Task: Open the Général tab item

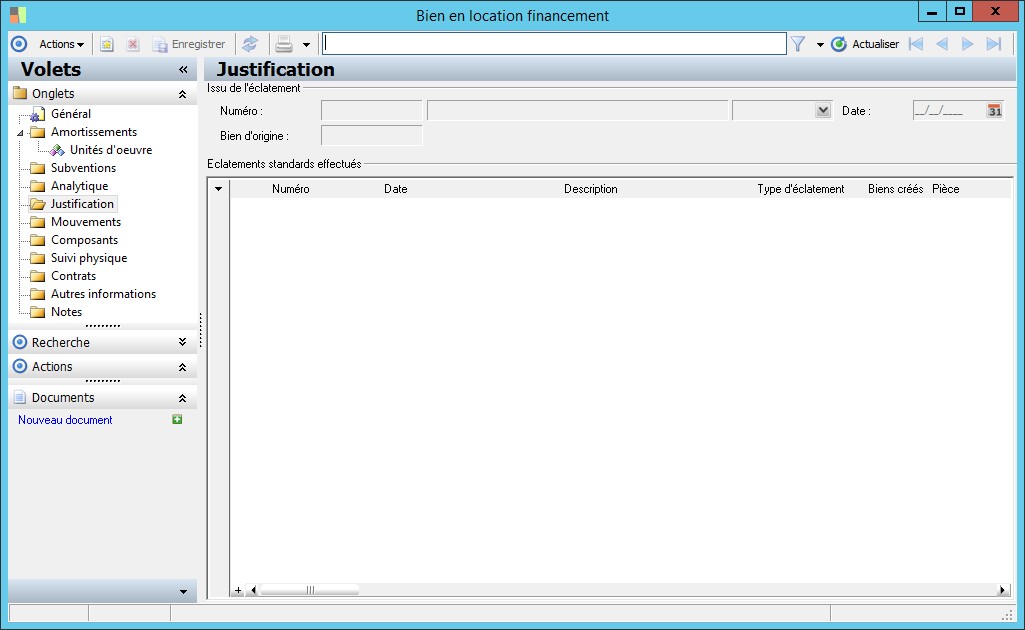Action: 71,114
